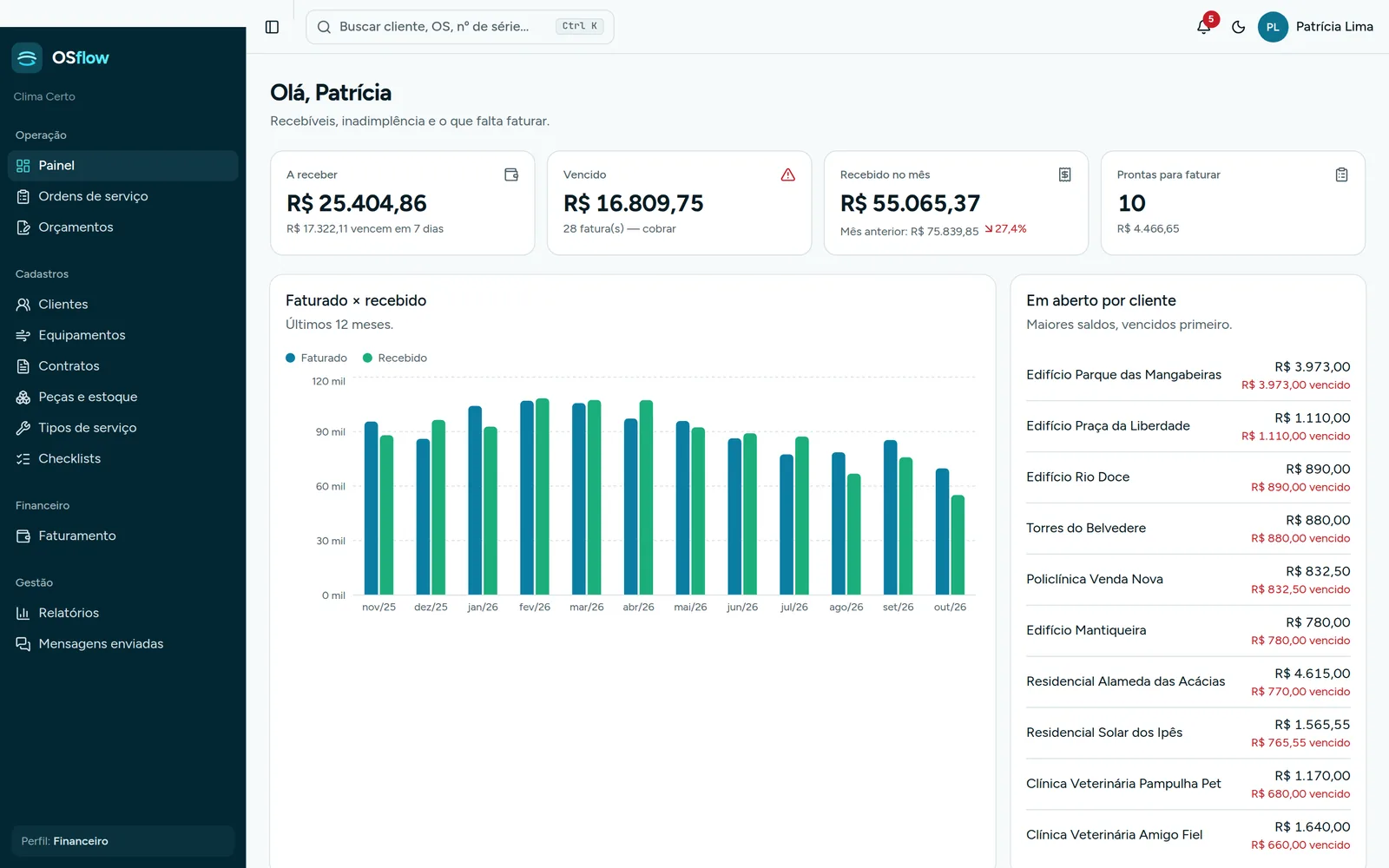Click the wallet icon on A receber card
The image size is (1389, 868).
point(511,174)
